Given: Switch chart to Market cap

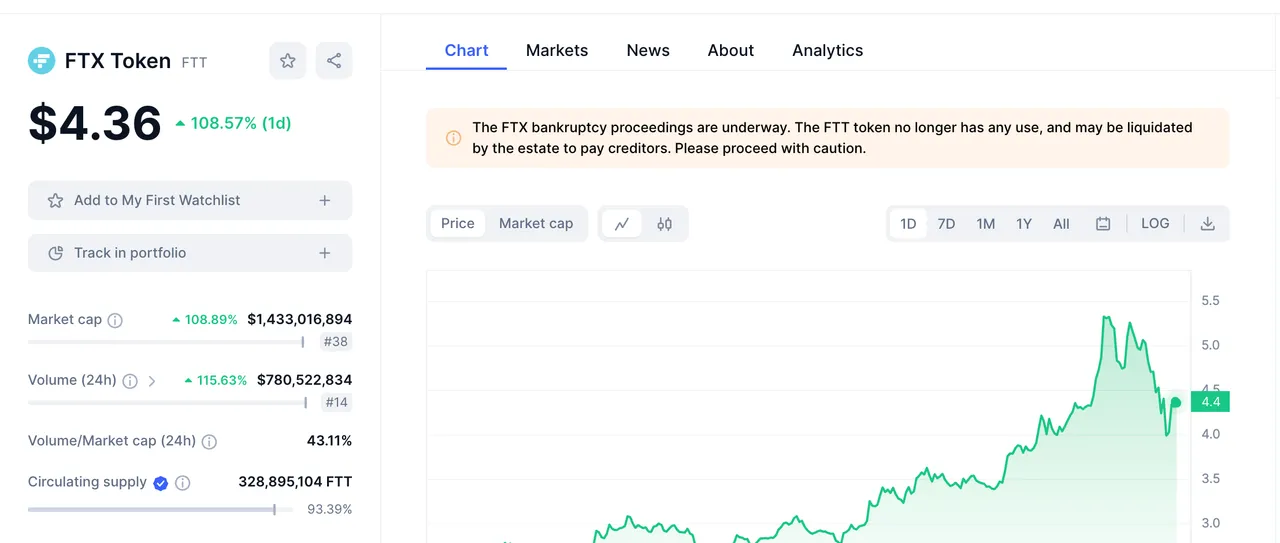Looking at the screenshot, I should pyautogui.click(x=536, y=224).
